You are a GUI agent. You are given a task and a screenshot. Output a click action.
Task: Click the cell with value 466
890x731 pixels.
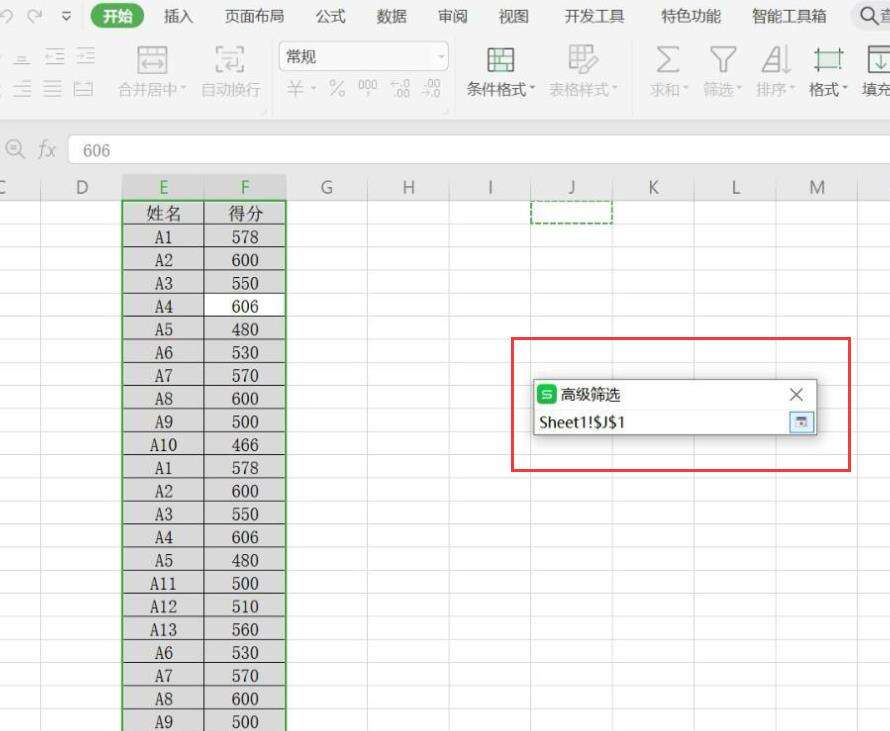(245, 444)
